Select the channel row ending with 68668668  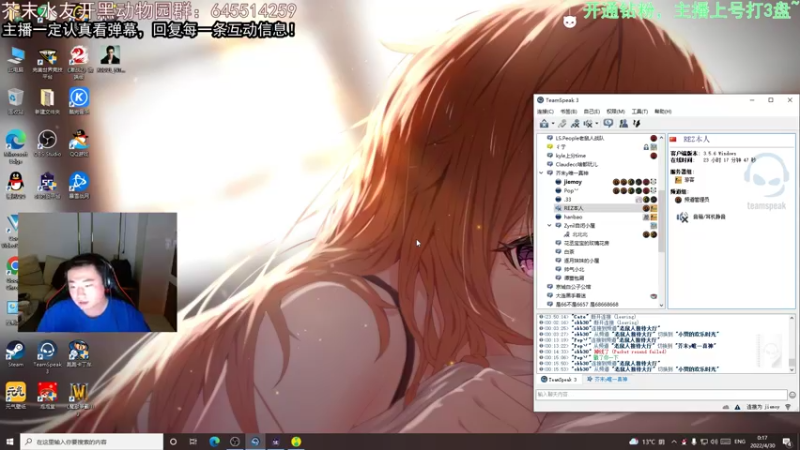[x=601, y=305]
